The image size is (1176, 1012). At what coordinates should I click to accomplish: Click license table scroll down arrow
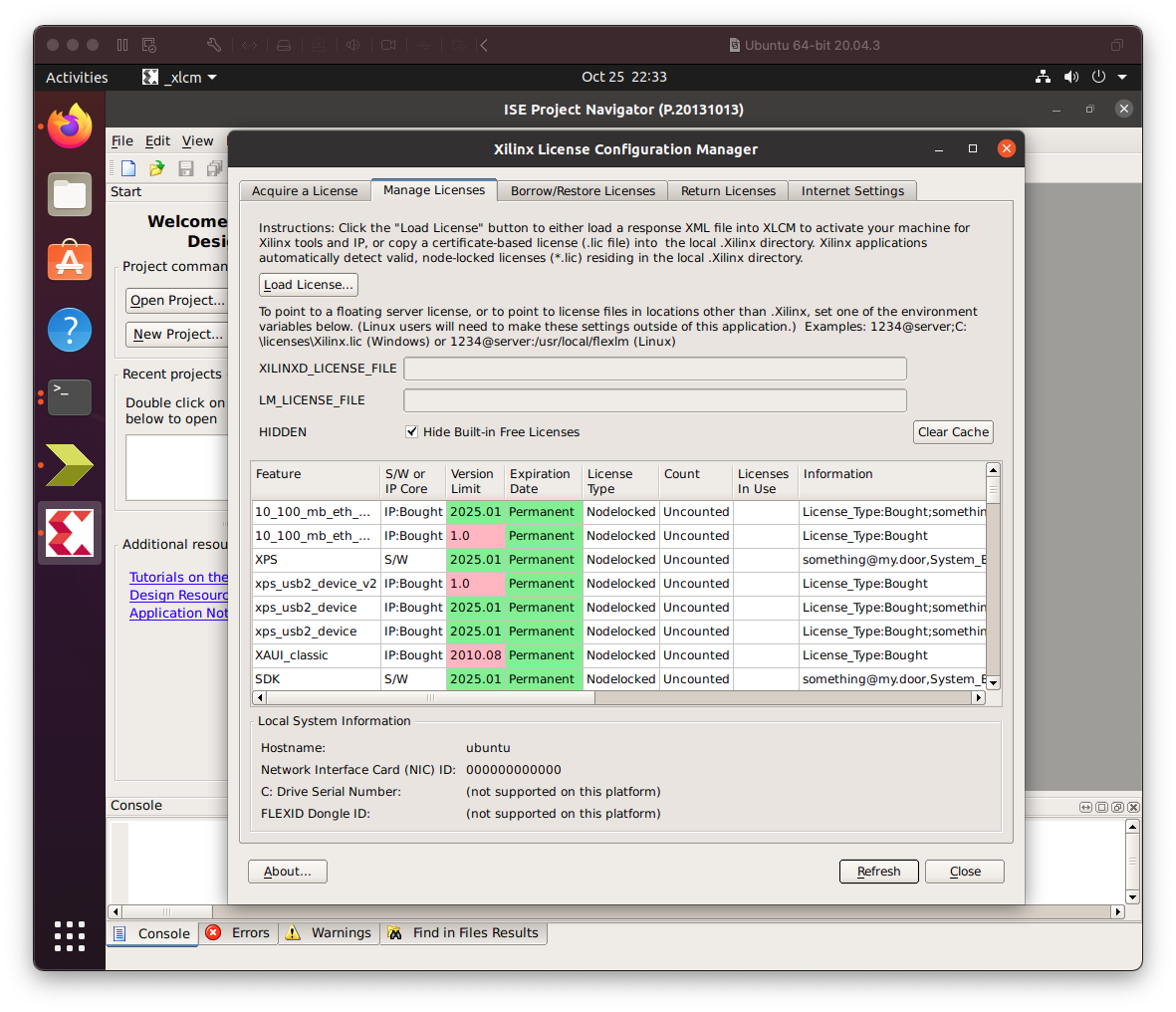point(993,682)
